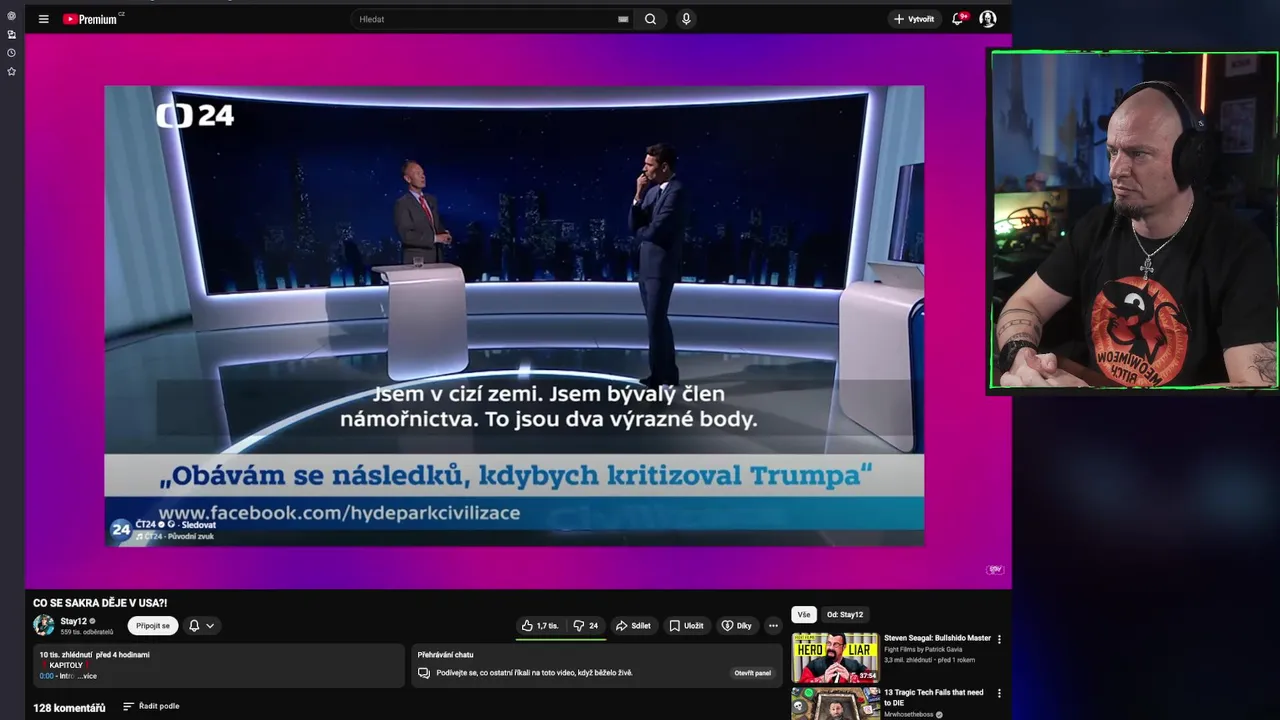Open the three-dot more actions menu
This screenshot has width=1280, height=720.
click(773, 626)
